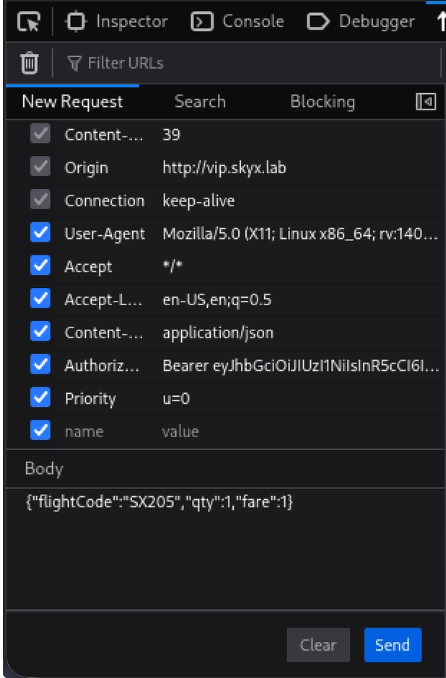Click the filter funnel icon
Screen dimensions: 446x678
74,64
